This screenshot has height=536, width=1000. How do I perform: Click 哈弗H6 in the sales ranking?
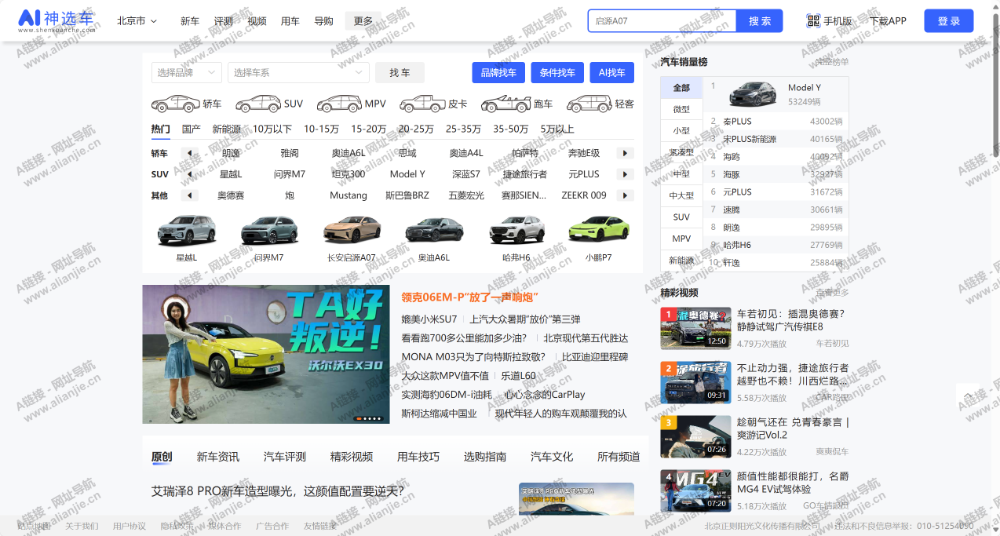tap(737, 245)
